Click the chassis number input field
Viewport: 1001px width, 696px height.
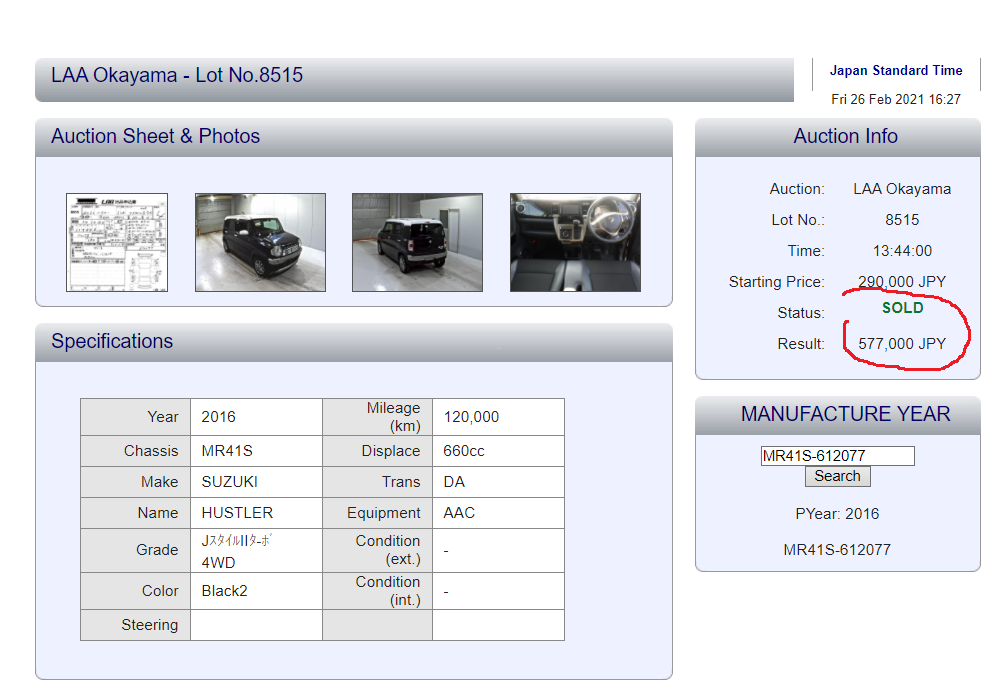[x=838, y=456]
